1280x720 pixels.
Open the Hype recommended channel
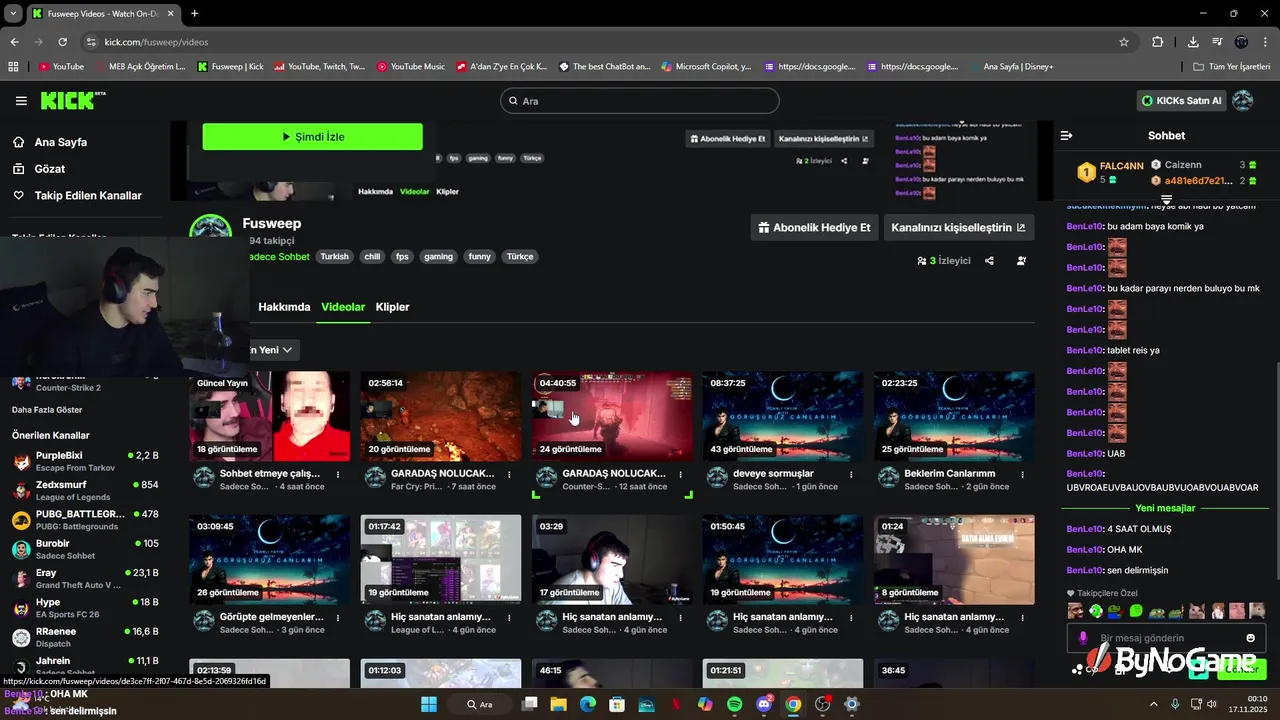click(85, 607)
